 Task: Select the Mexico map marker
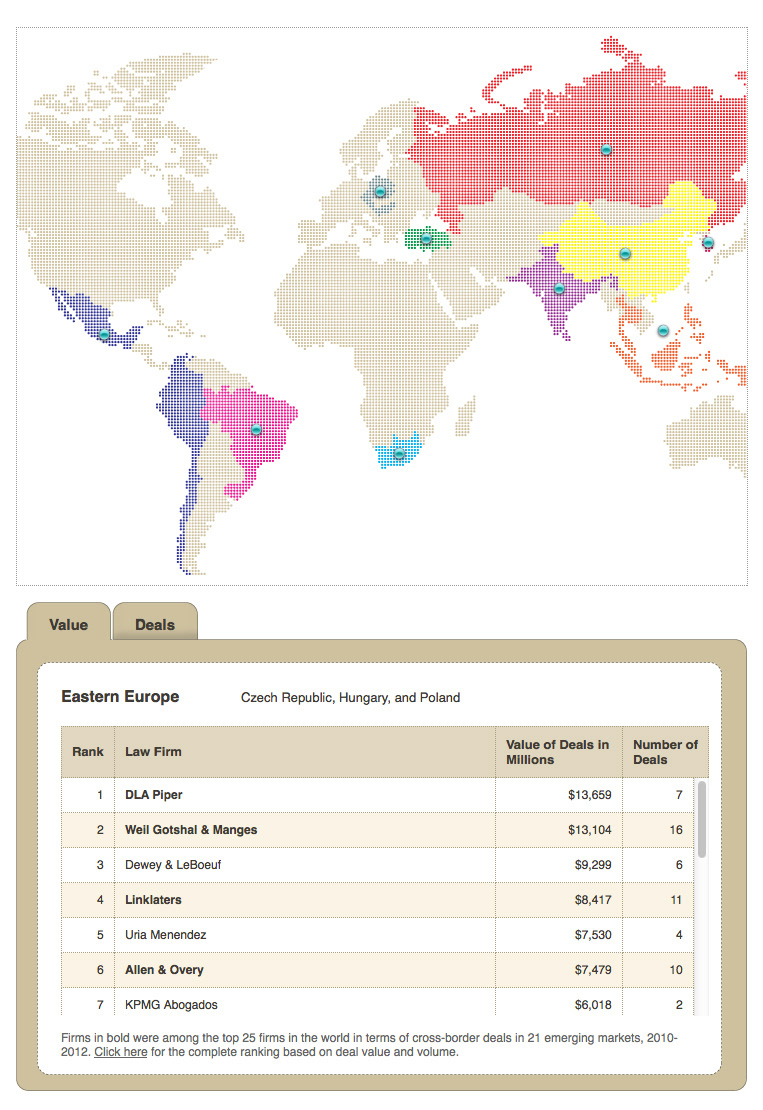click(104, 334)
